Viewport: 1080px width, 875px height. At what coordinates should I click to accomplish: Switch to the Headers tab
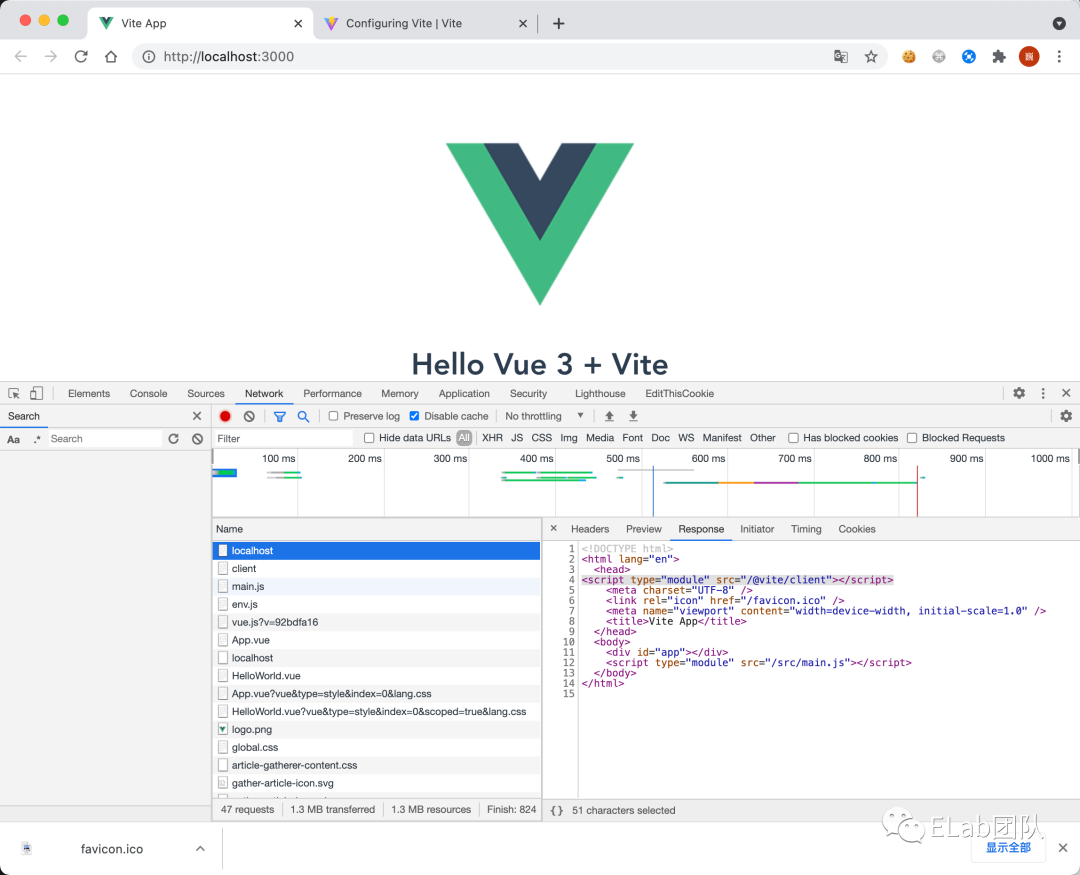click(590, 529)
